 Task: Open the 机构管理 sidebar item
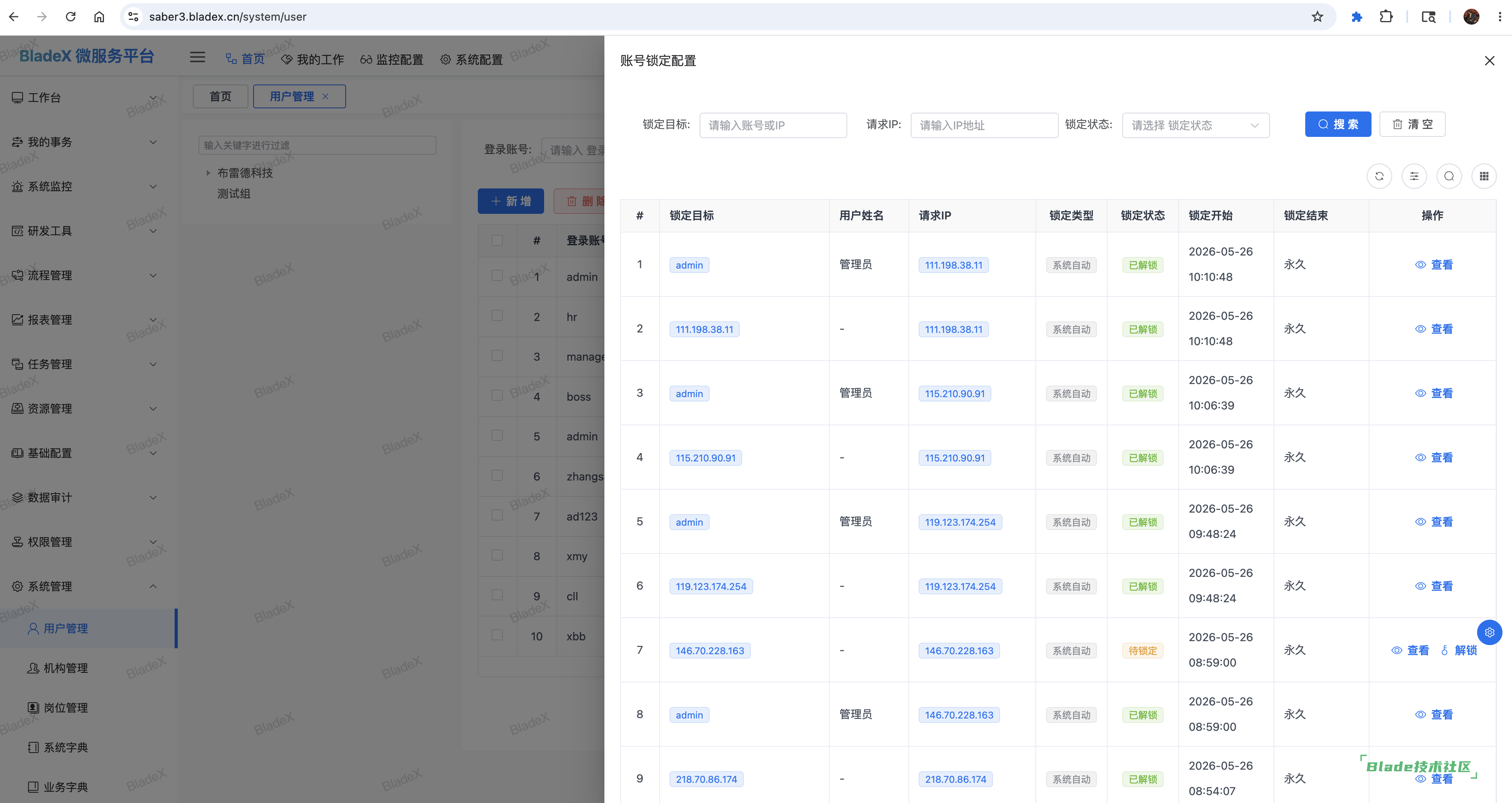(88, 668)
